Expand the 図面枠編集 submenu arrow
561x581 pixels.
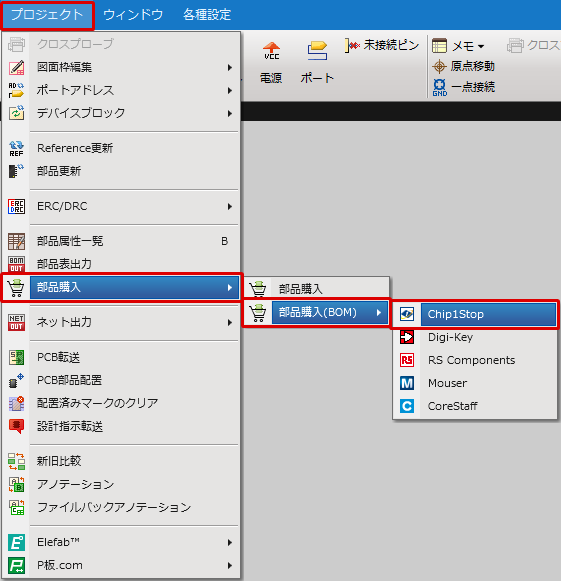pyautogui.click(x=230, y=67)
